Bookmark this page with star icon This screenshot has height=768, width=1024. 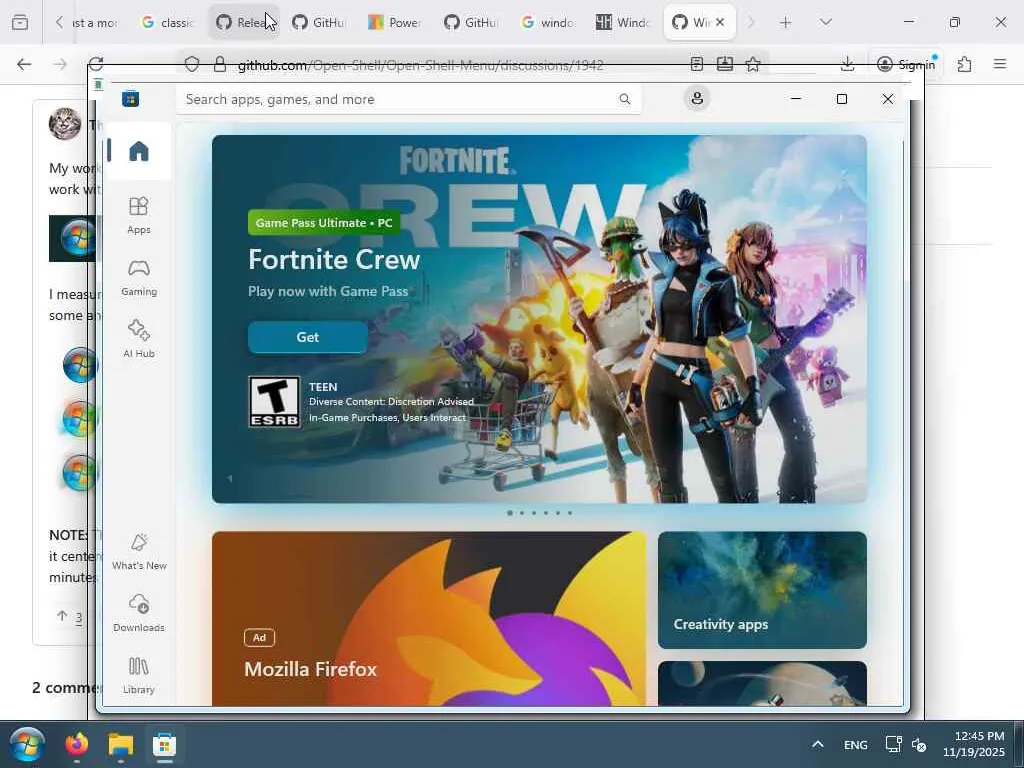[x=753, y=64]
